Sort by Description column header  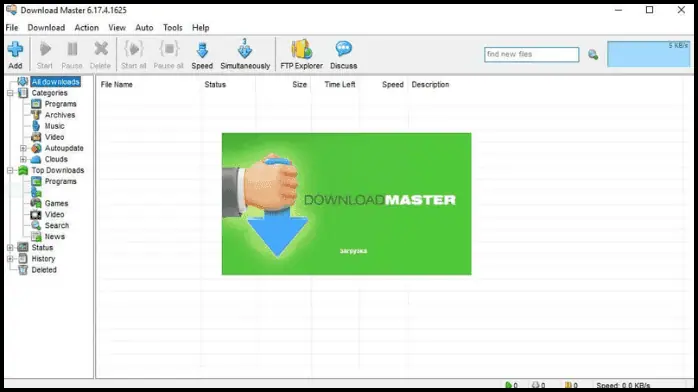(430, 85)
